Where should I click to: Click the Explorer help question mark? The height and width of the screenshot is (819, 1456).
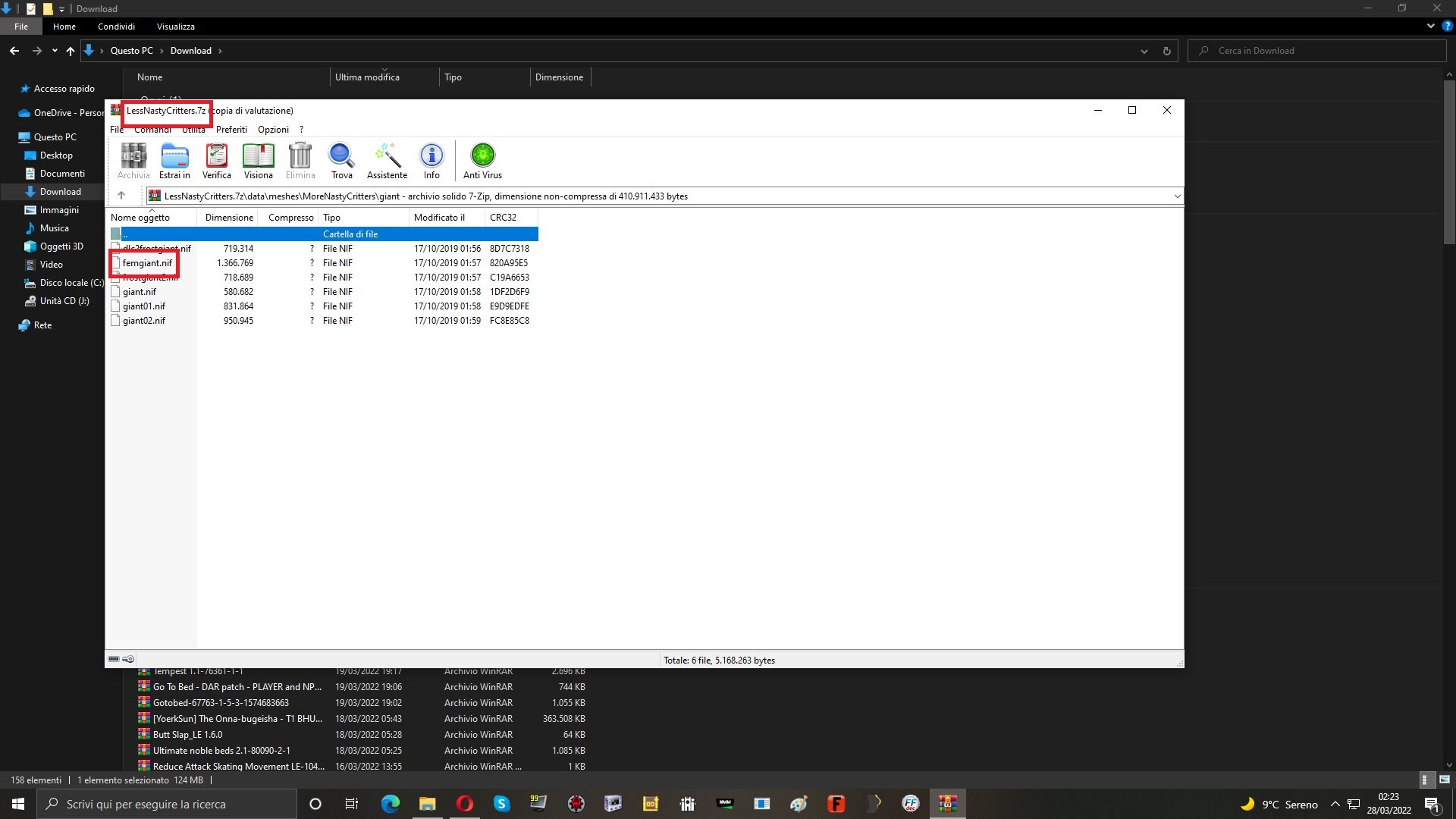[1447, 26]
